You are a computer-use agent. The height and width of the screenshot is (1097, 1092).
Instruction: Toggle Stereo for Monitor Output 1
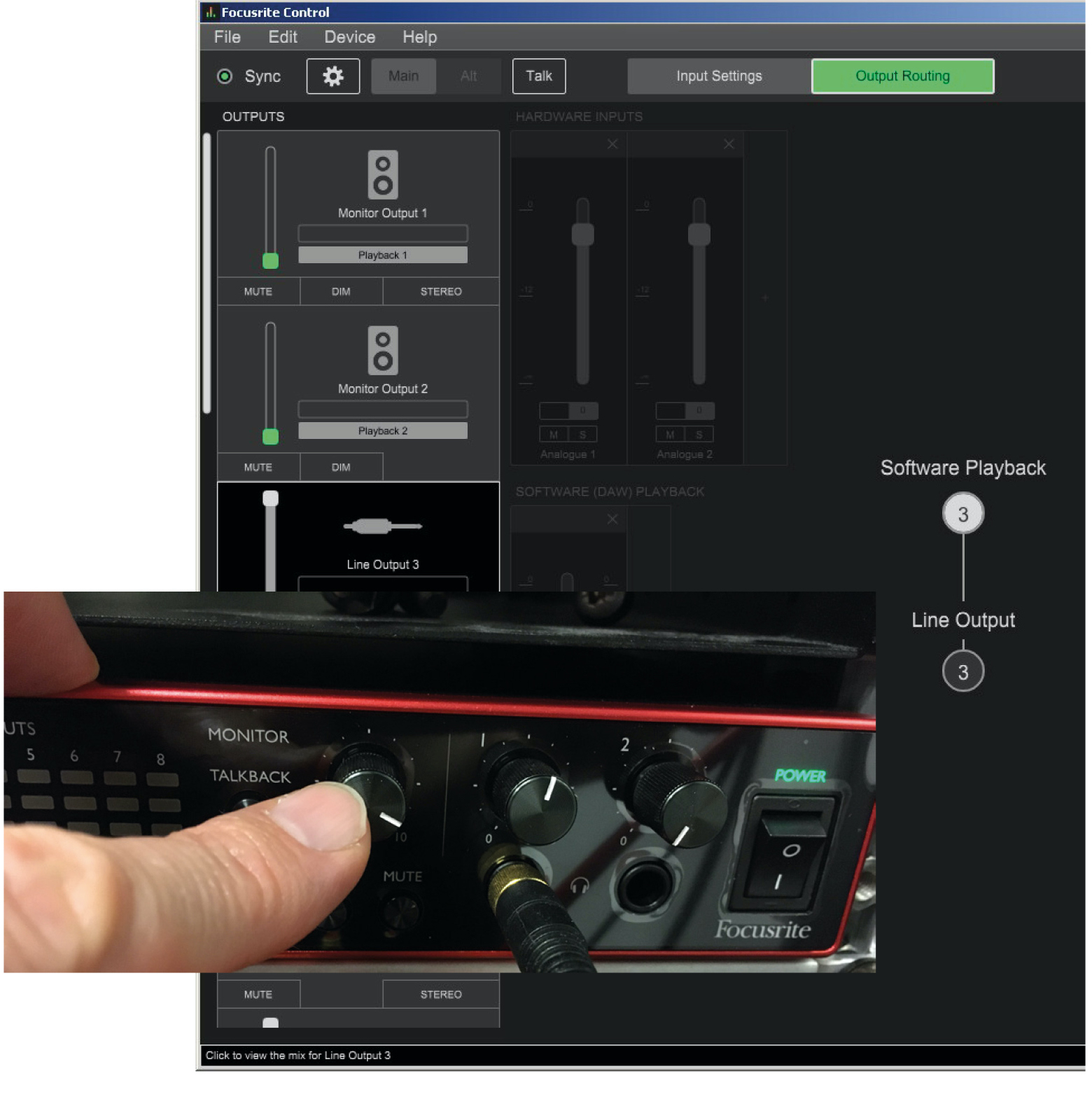point(441,291)
